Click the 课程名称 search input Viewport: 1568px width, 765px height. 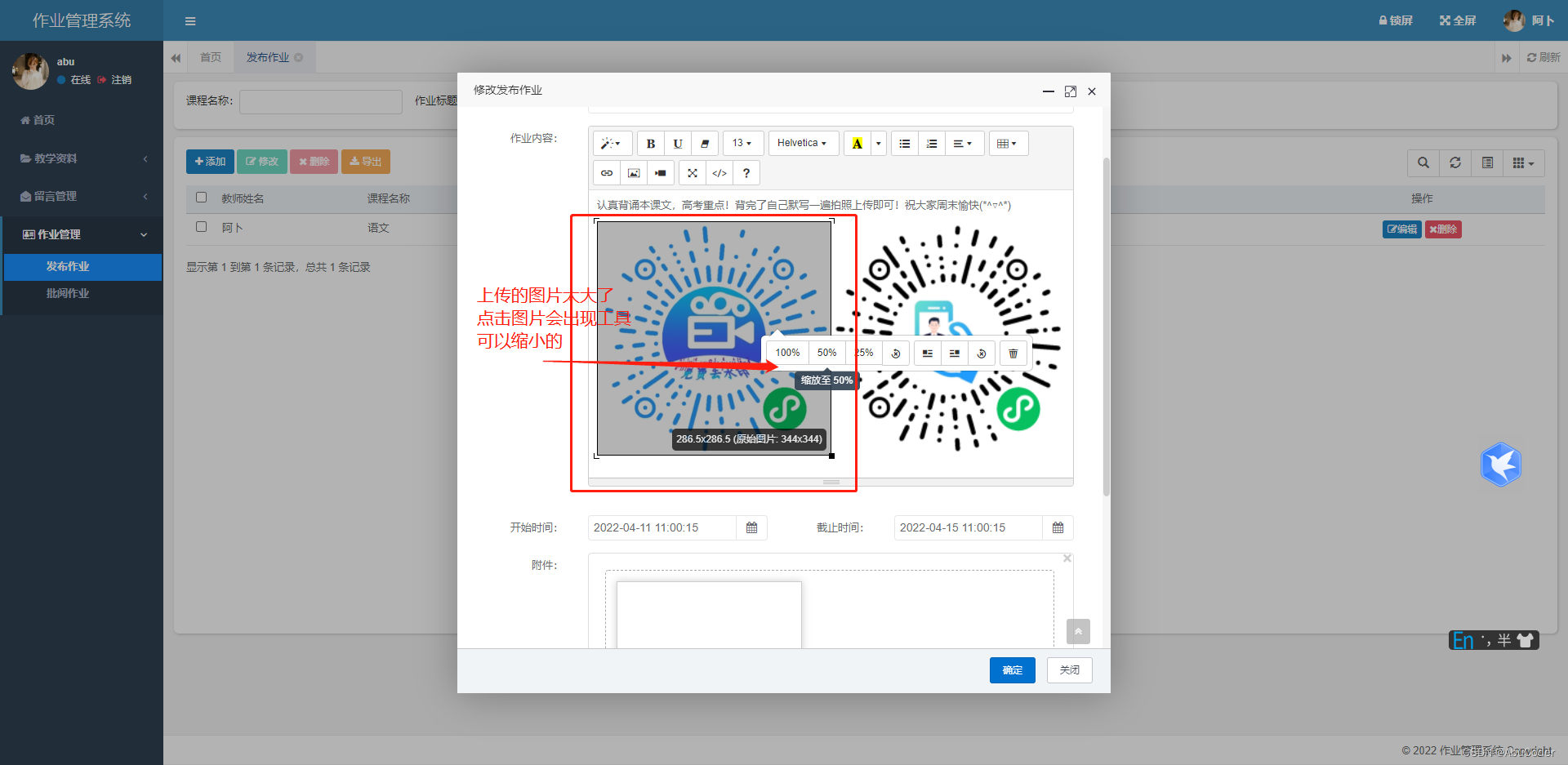(321, 101)
